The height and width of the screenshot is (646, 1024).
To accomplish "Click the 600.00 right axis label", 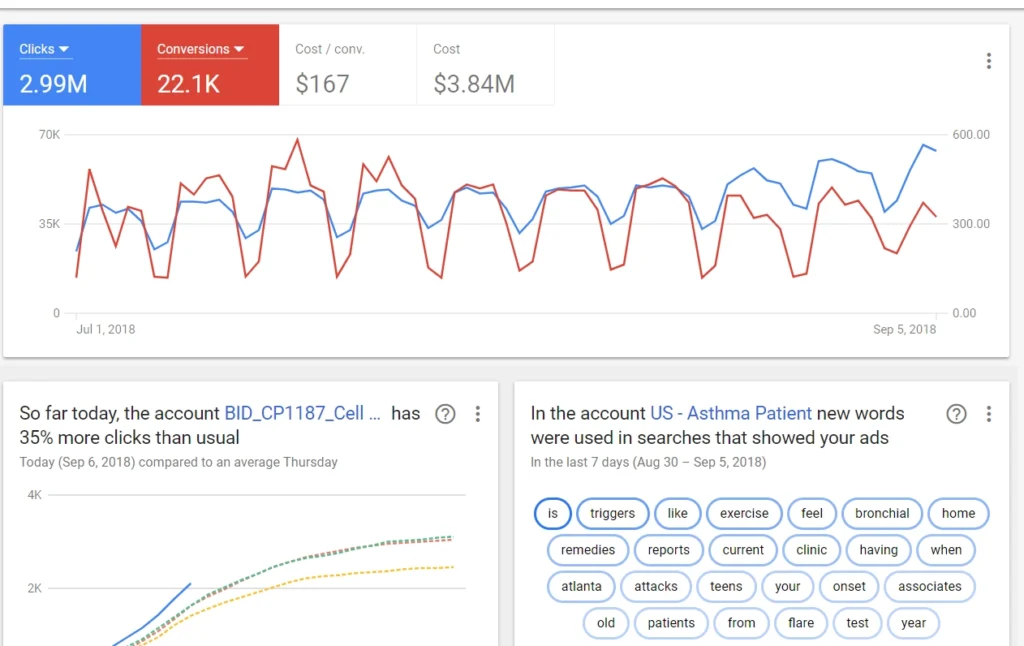I will pos(971,135).
